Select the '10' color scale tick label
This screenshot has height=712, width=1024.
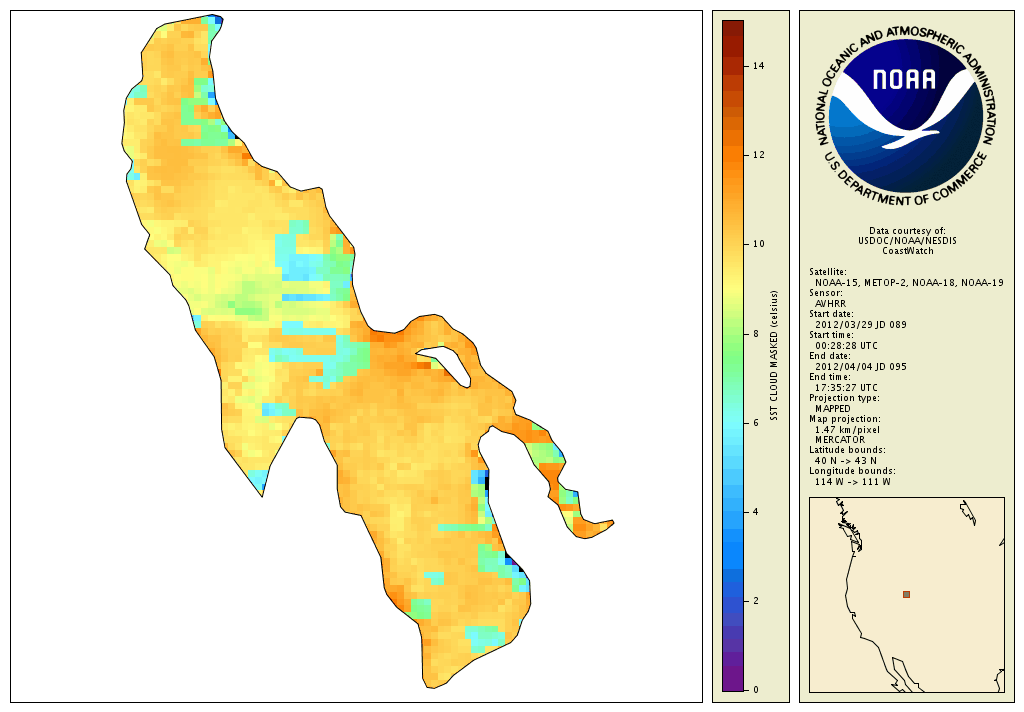point(758,244)
